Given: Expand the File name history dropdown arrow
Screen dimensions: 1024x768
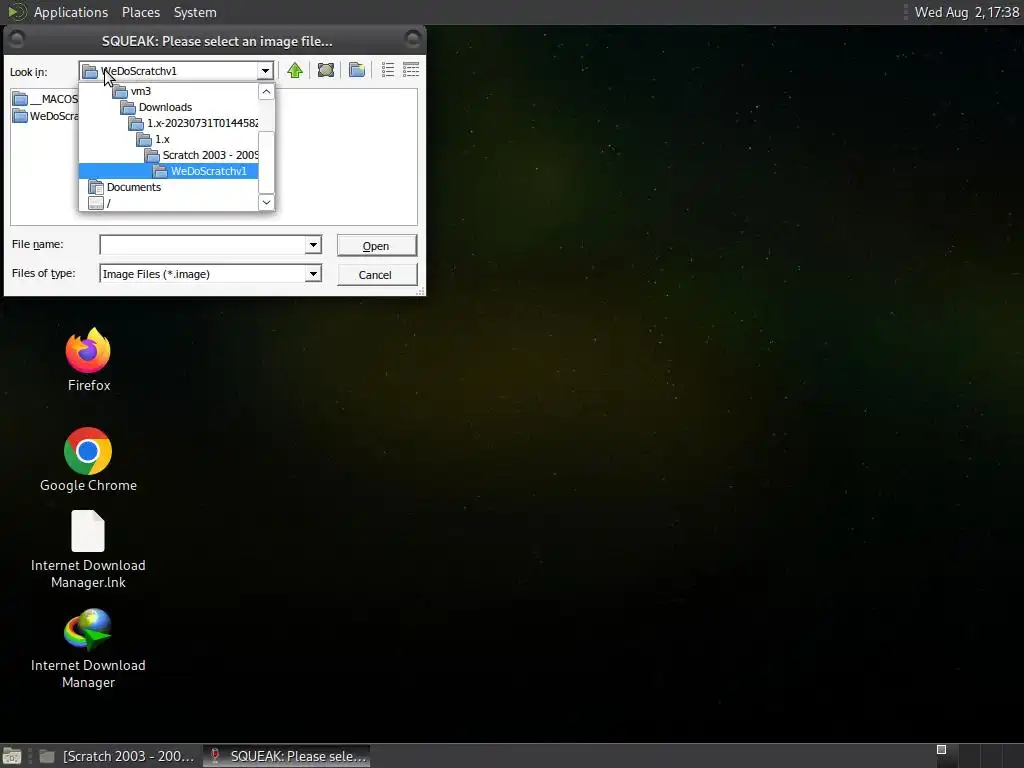Looking at the screenshot, I should 313,245.
